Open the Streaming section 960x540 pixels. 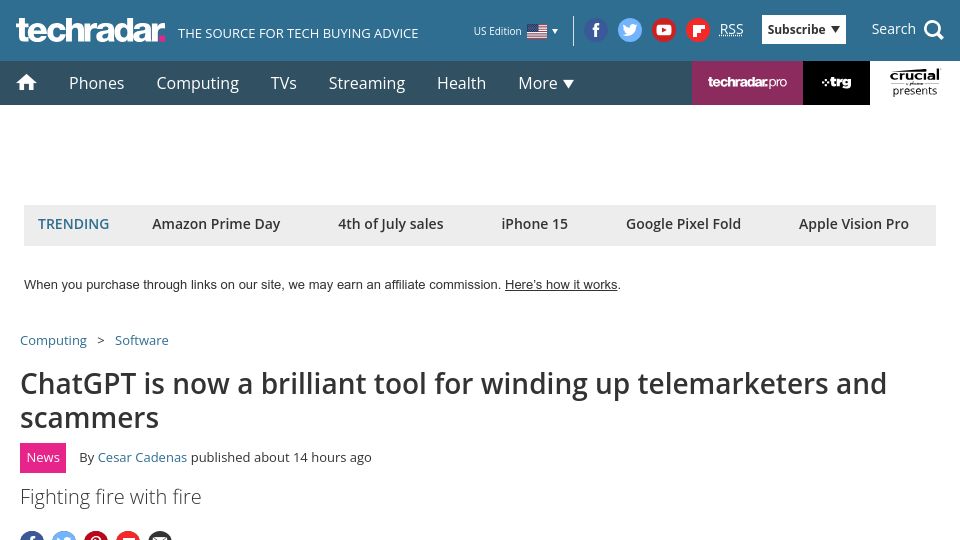[x=367, y=83]
